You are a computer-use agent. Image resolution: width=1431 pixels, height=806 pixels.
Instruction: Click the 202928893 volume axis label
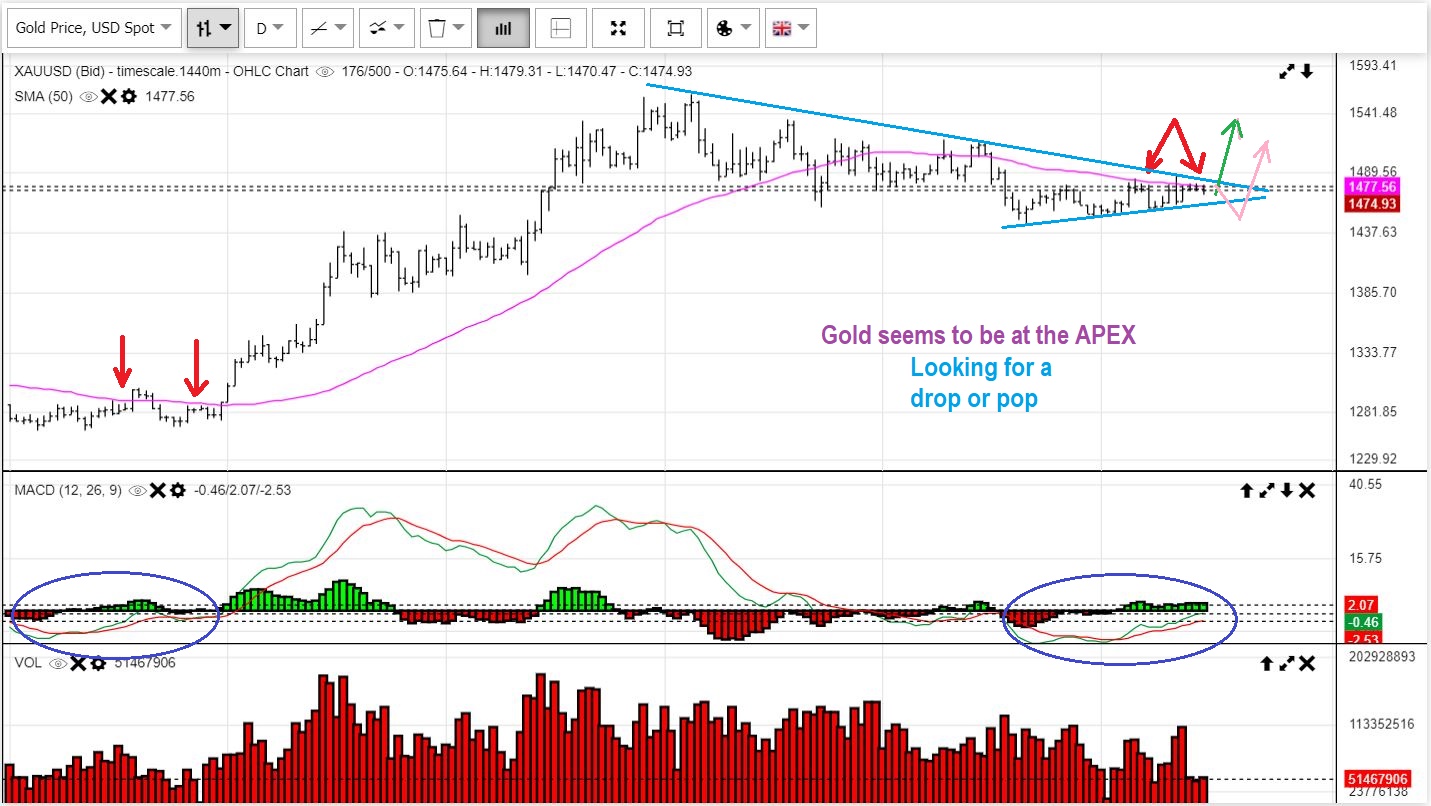click(1380, 657)
